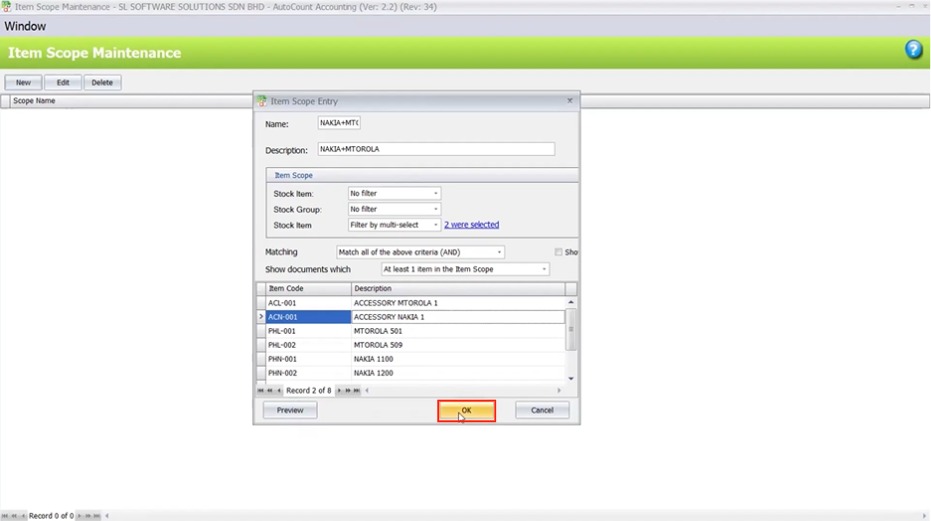
Task: Go to next record in dialog item grid
Action: pos(339,390)
